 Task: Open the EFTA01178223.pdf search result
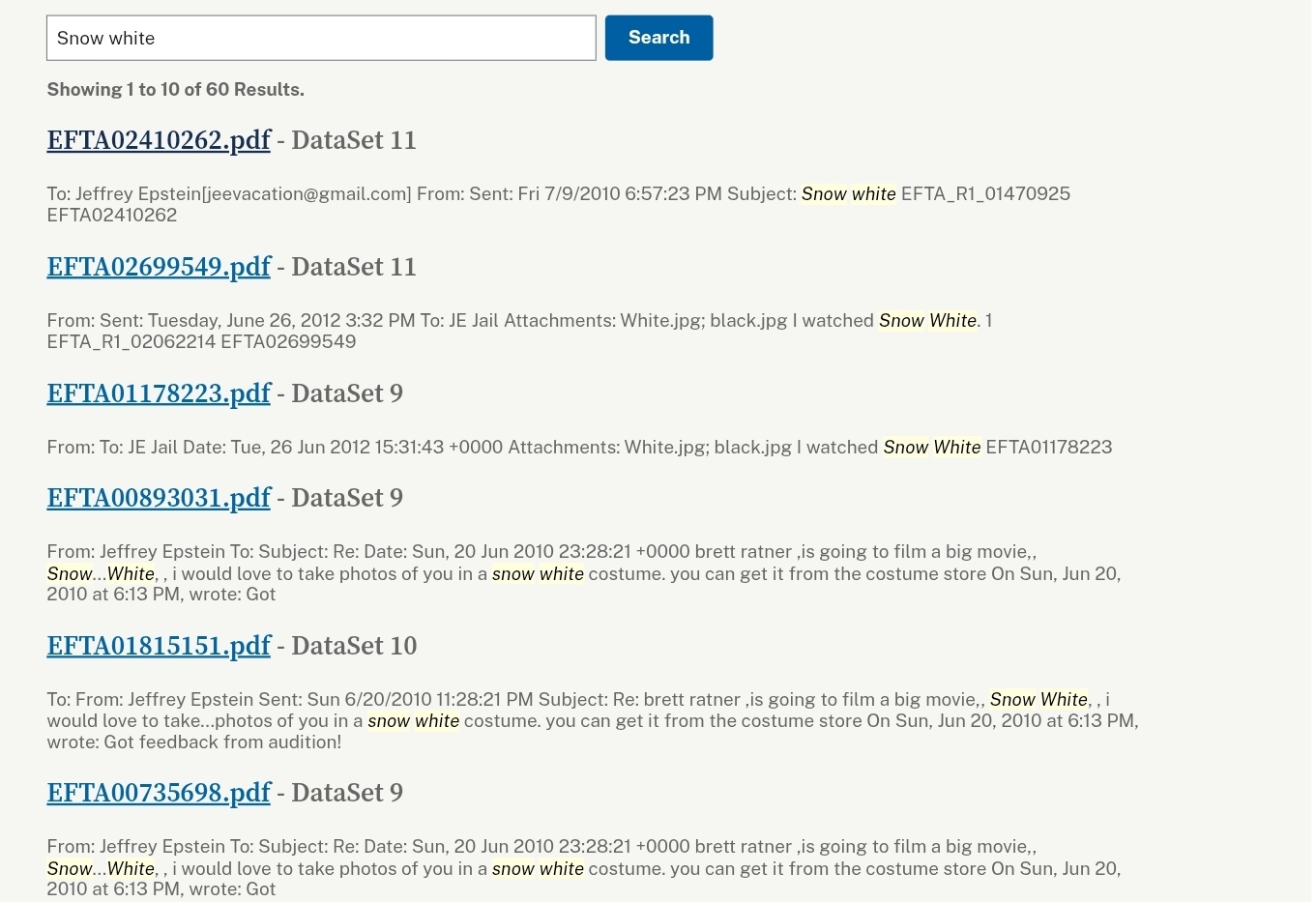(159, 393)
